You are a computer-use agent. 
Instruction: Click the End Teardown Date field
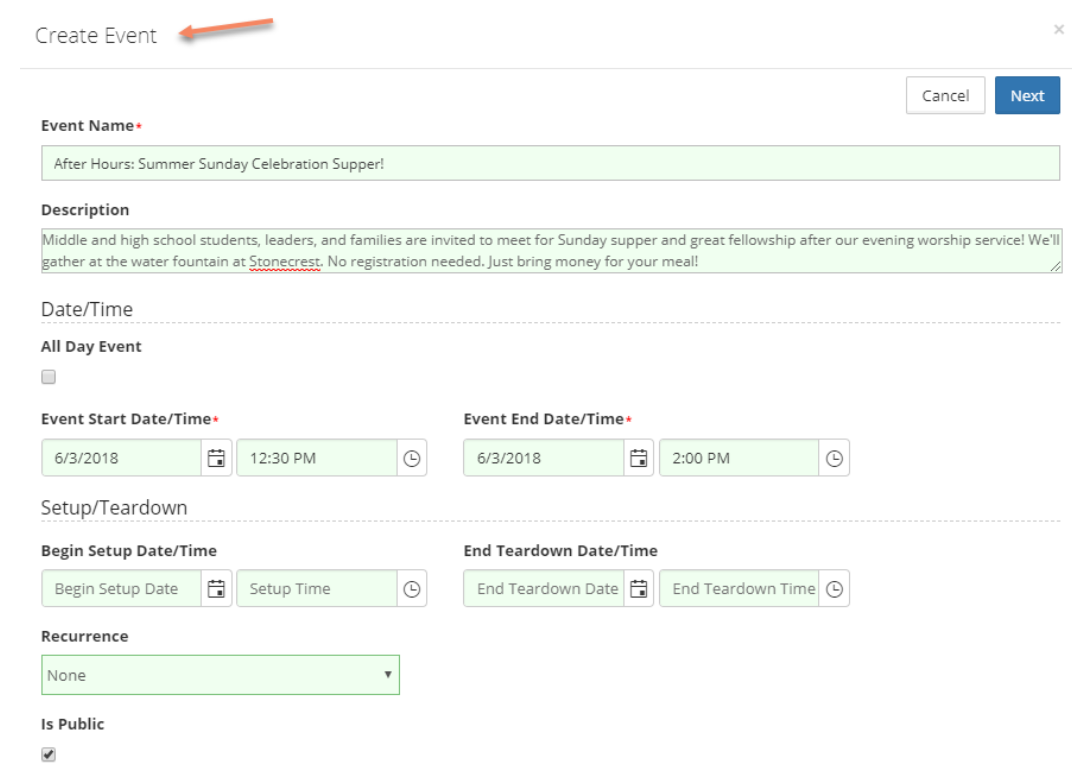tap(544, 588)
